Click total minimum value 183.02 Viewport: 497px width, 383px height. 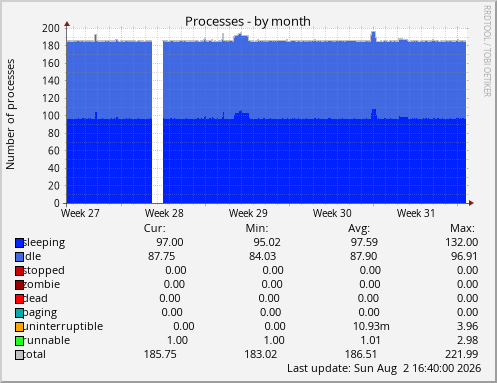point(261,354)
